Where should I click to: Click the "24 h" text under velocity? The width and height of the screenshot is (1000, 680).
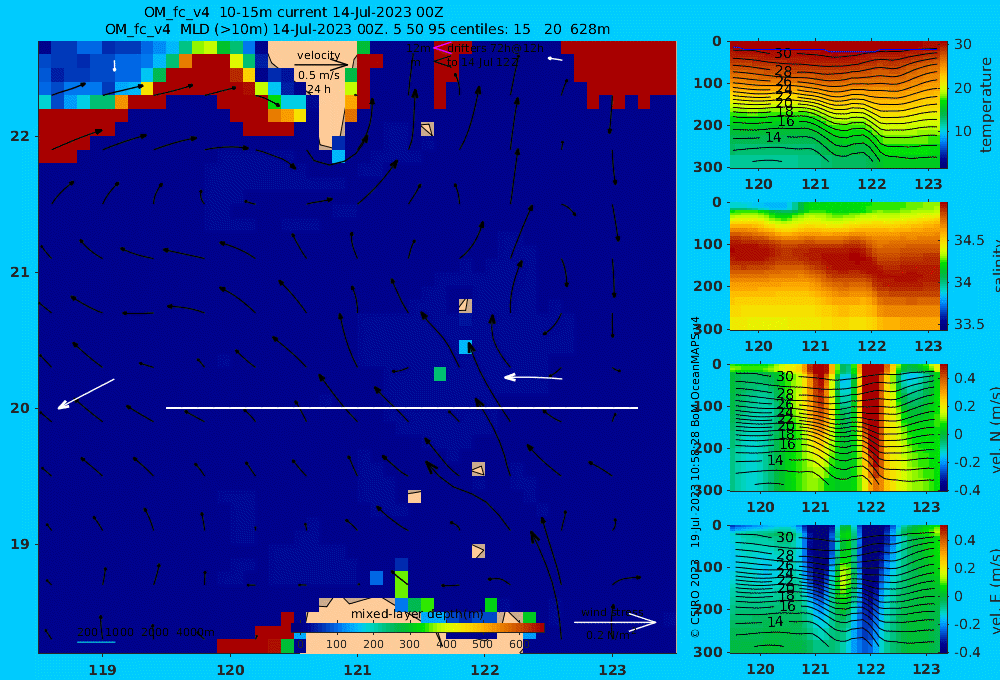(319, 89)
